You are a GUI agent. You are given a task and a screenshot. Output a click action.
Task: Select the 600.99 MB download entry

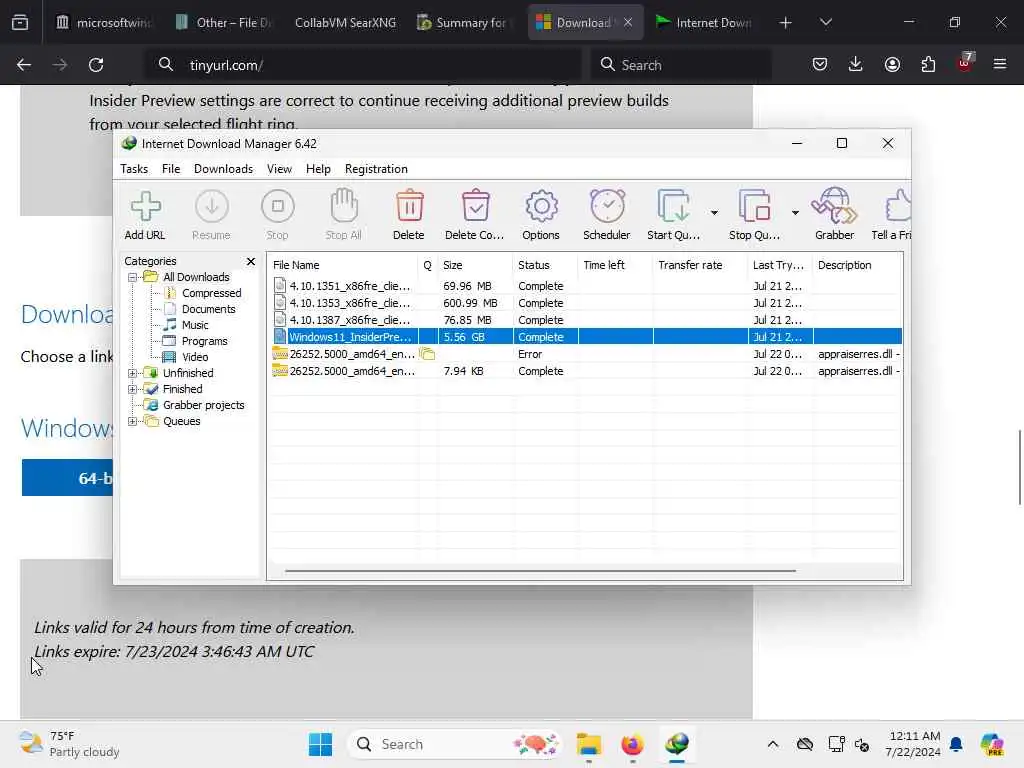tap(585, 303)
